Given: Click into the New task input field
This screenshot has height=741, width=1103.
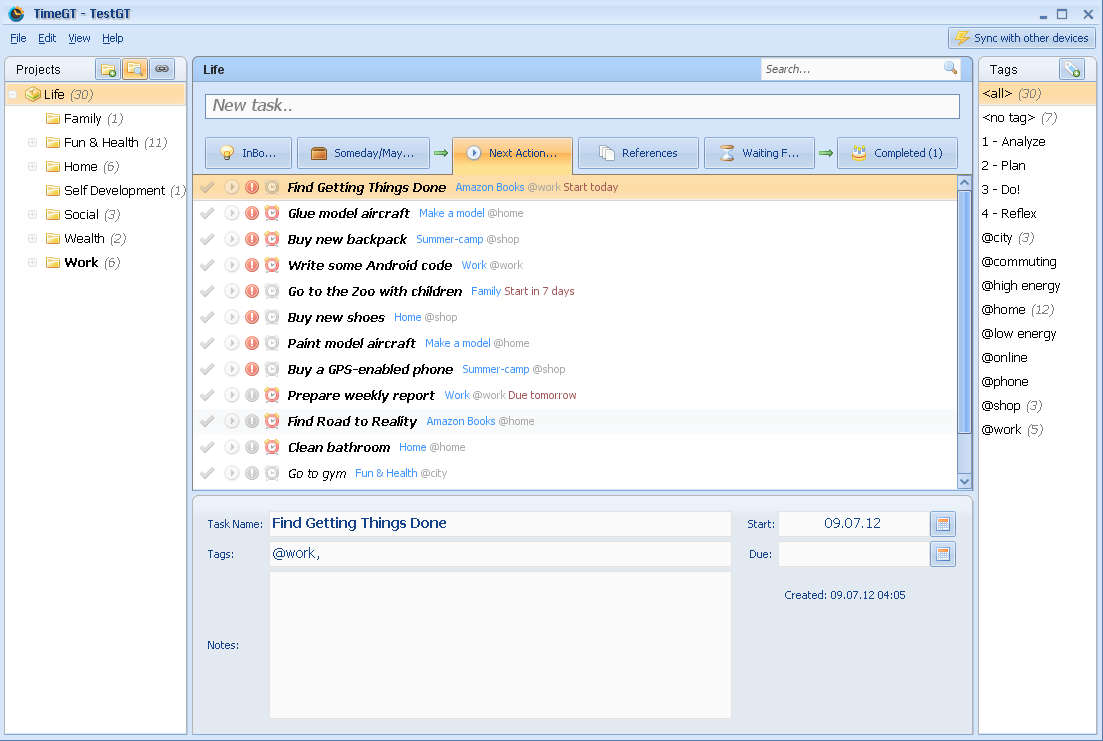Looking at the screenshot, I should tap(582, 106).
